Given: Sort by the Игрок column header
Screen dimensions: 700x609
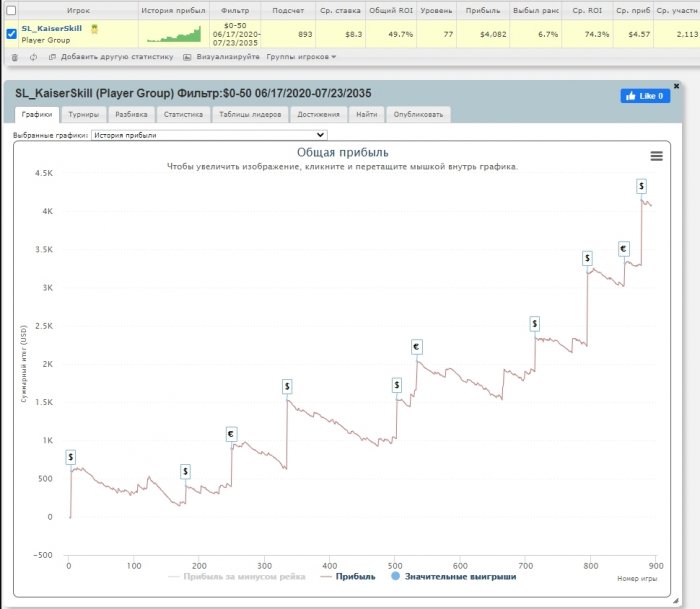Looking at the screenshot, I should [x=78, y=10].
